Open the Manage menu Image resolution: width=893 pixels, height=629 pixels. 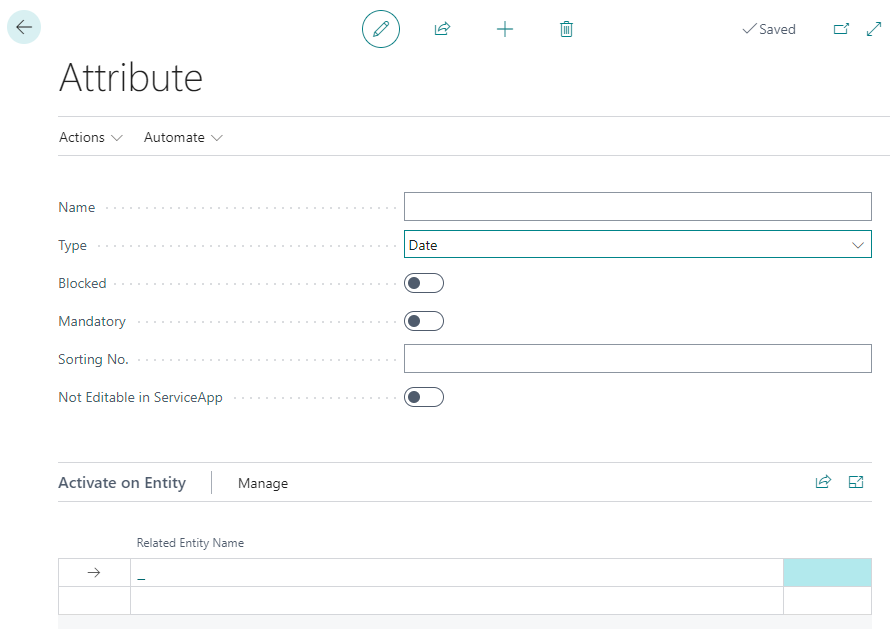(x=263, y=483)
